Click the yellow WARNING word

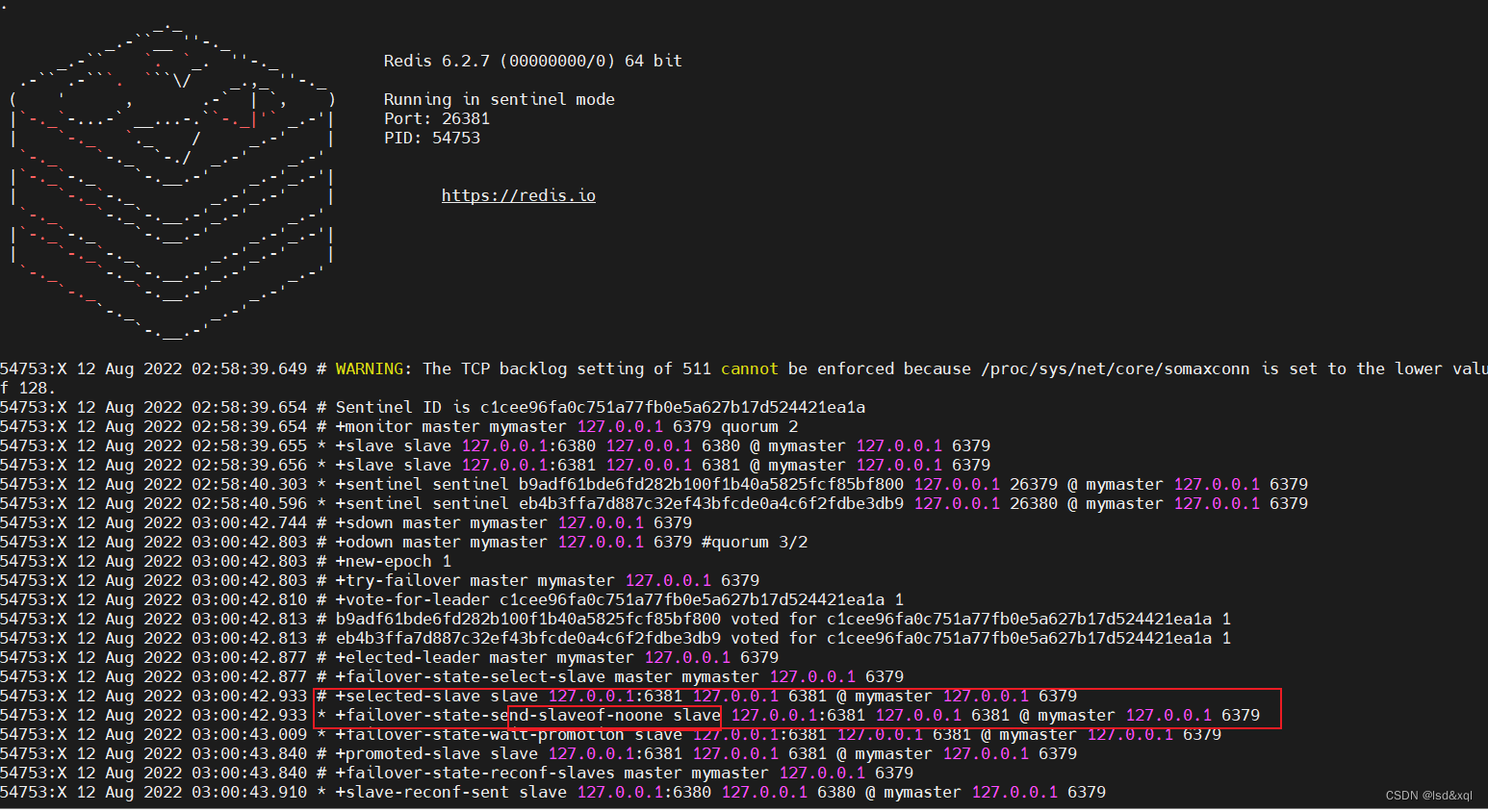pos(370,368)
